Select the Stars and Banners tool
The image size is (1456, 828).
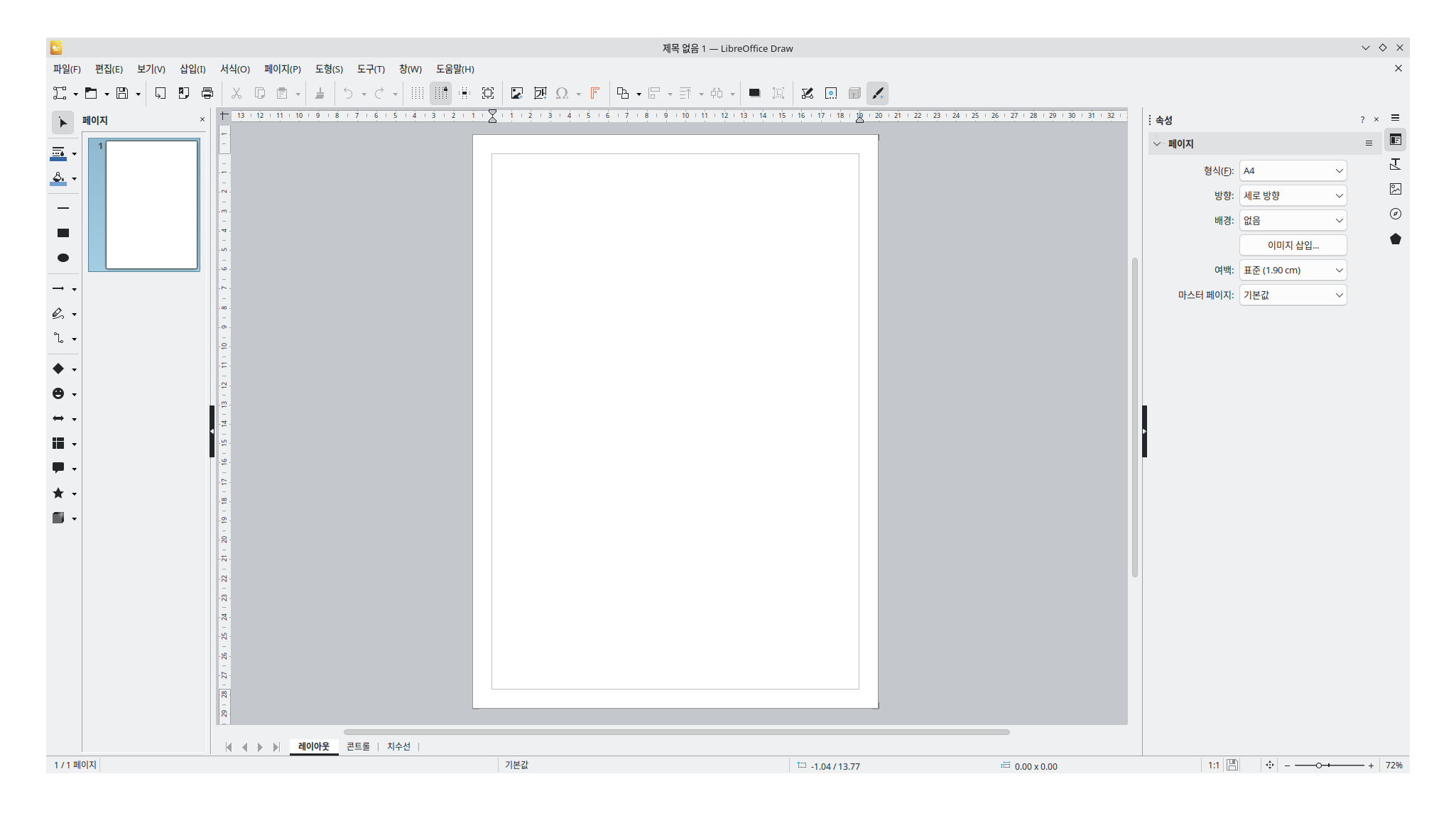coord(58,493)
